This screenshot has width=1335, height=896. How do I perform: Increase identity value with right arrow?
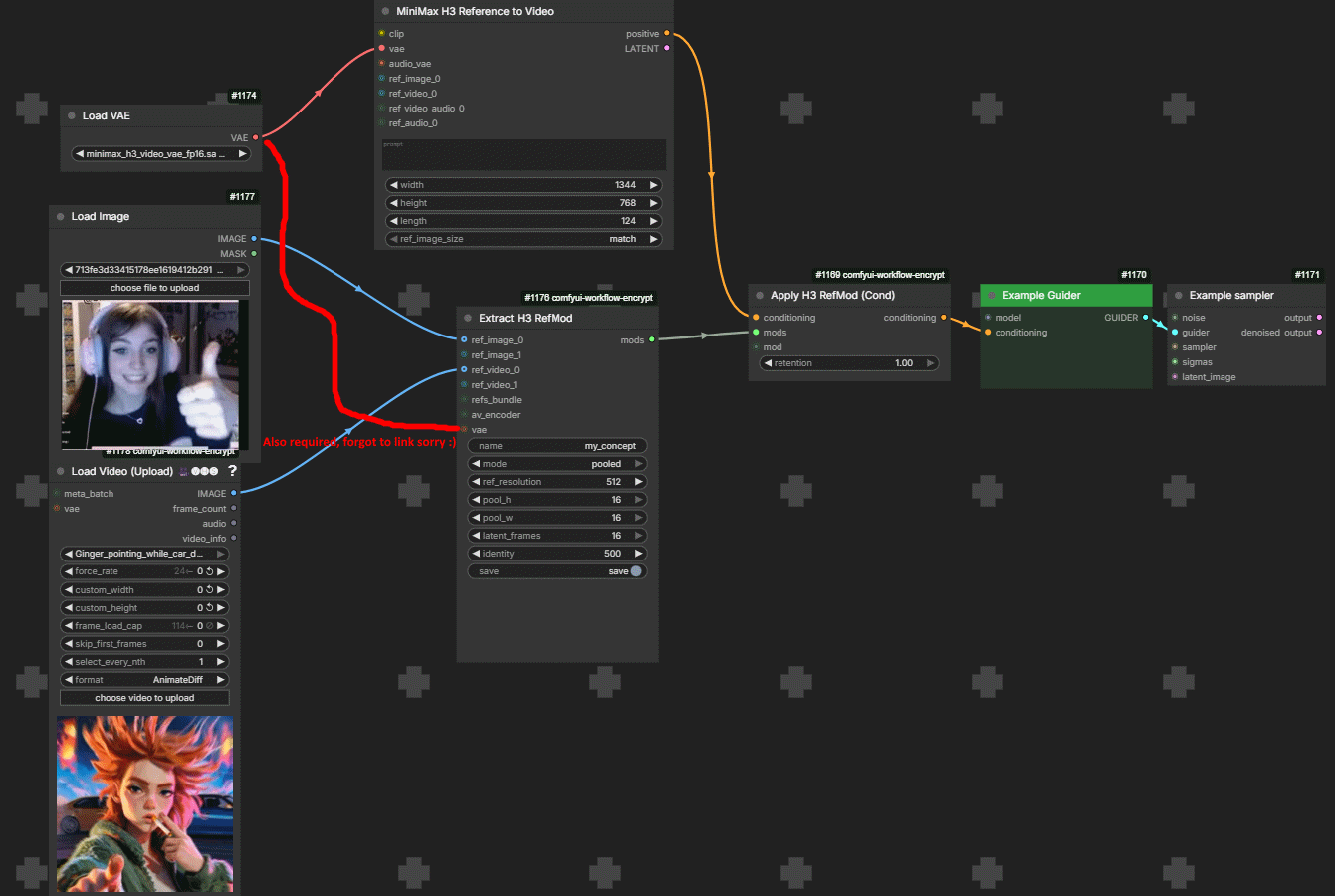pos(638,554)
